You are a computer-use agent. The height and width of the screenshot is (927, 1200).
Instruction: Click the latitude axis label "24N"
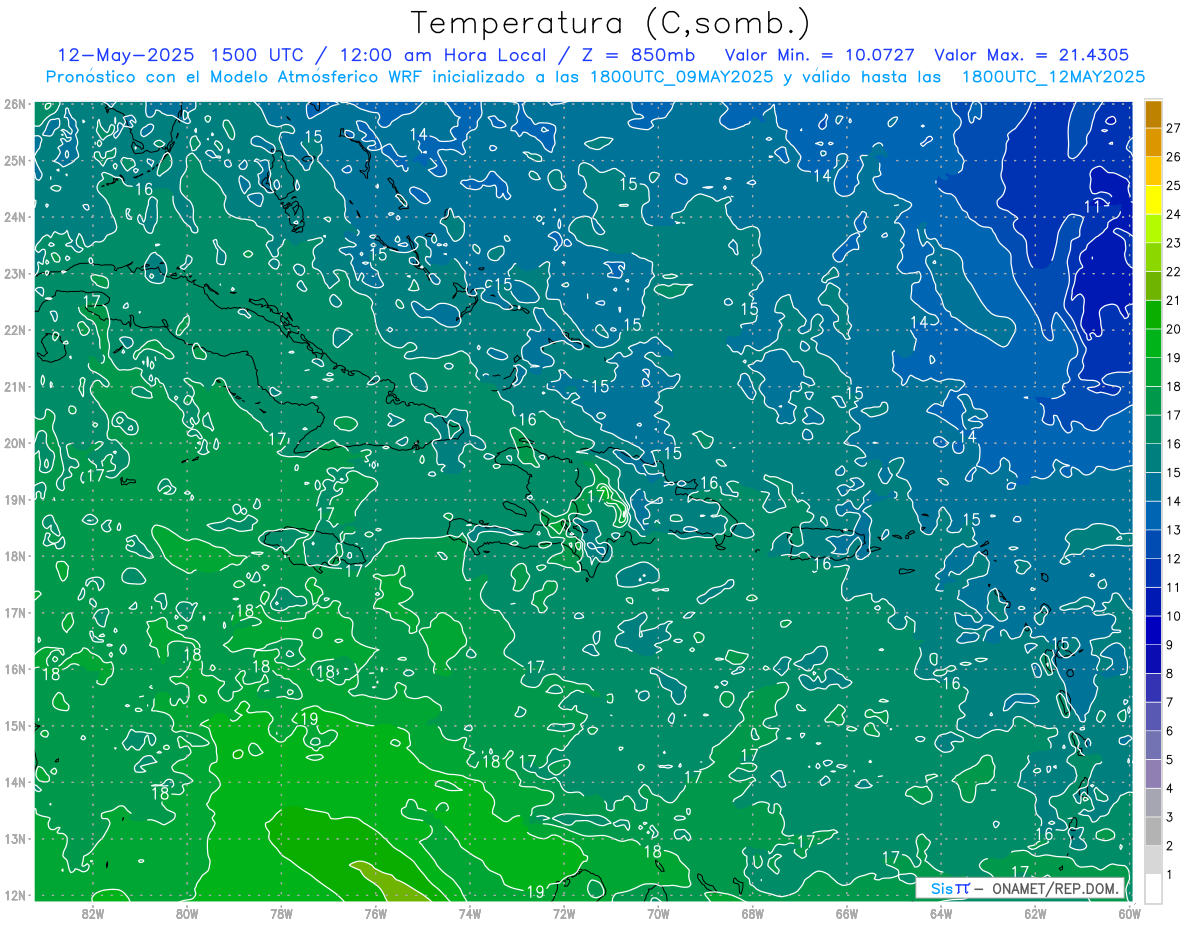pyautogui.click(x=15, y=217)
